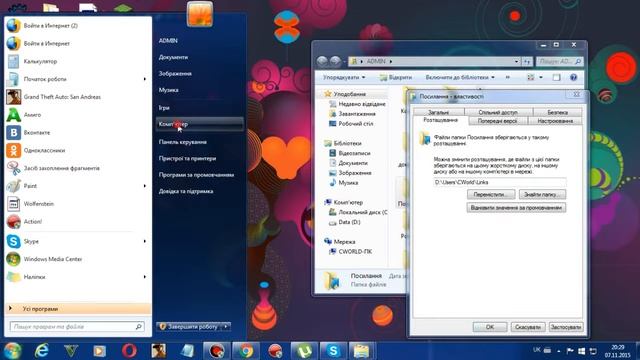Open the view options dropdown arrow

tap(541, 77)
